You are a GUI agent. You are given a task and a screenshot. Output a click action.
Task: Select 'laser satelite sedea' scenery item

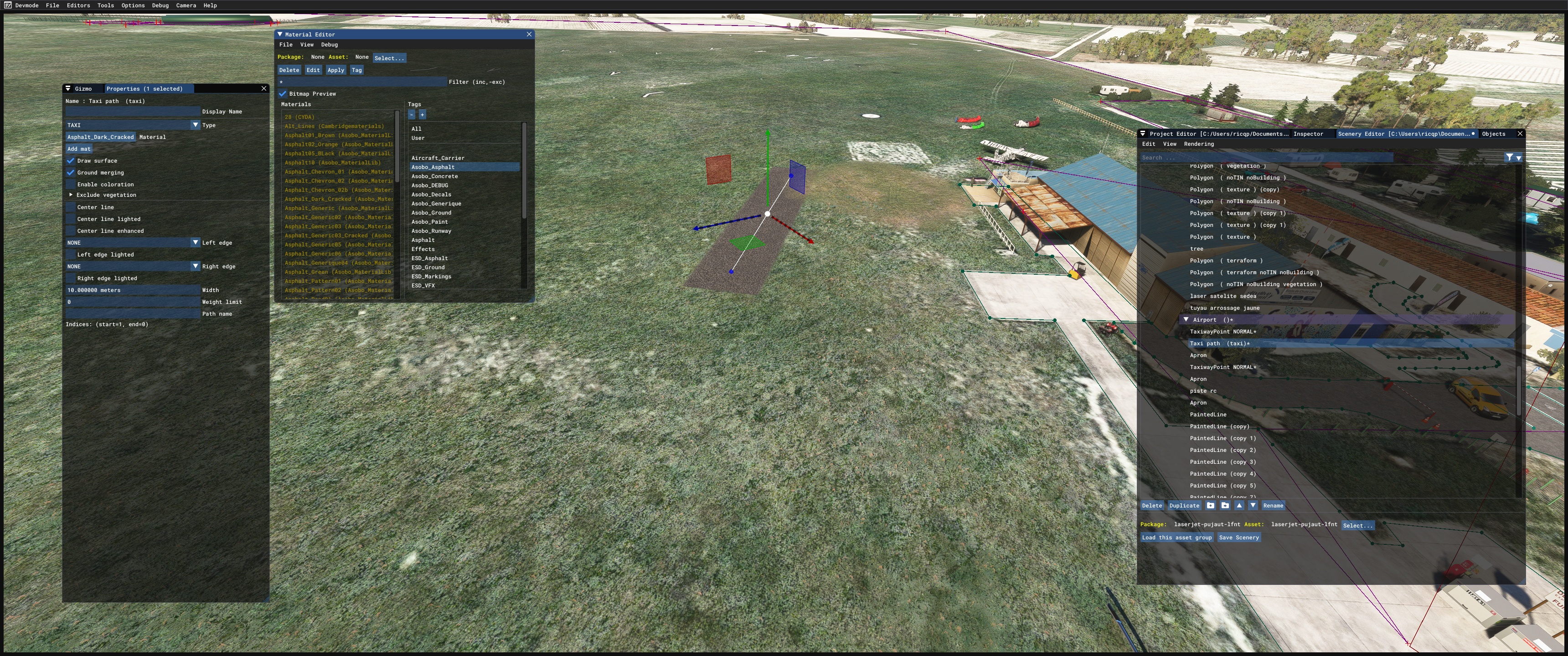tap(1223, 297)
